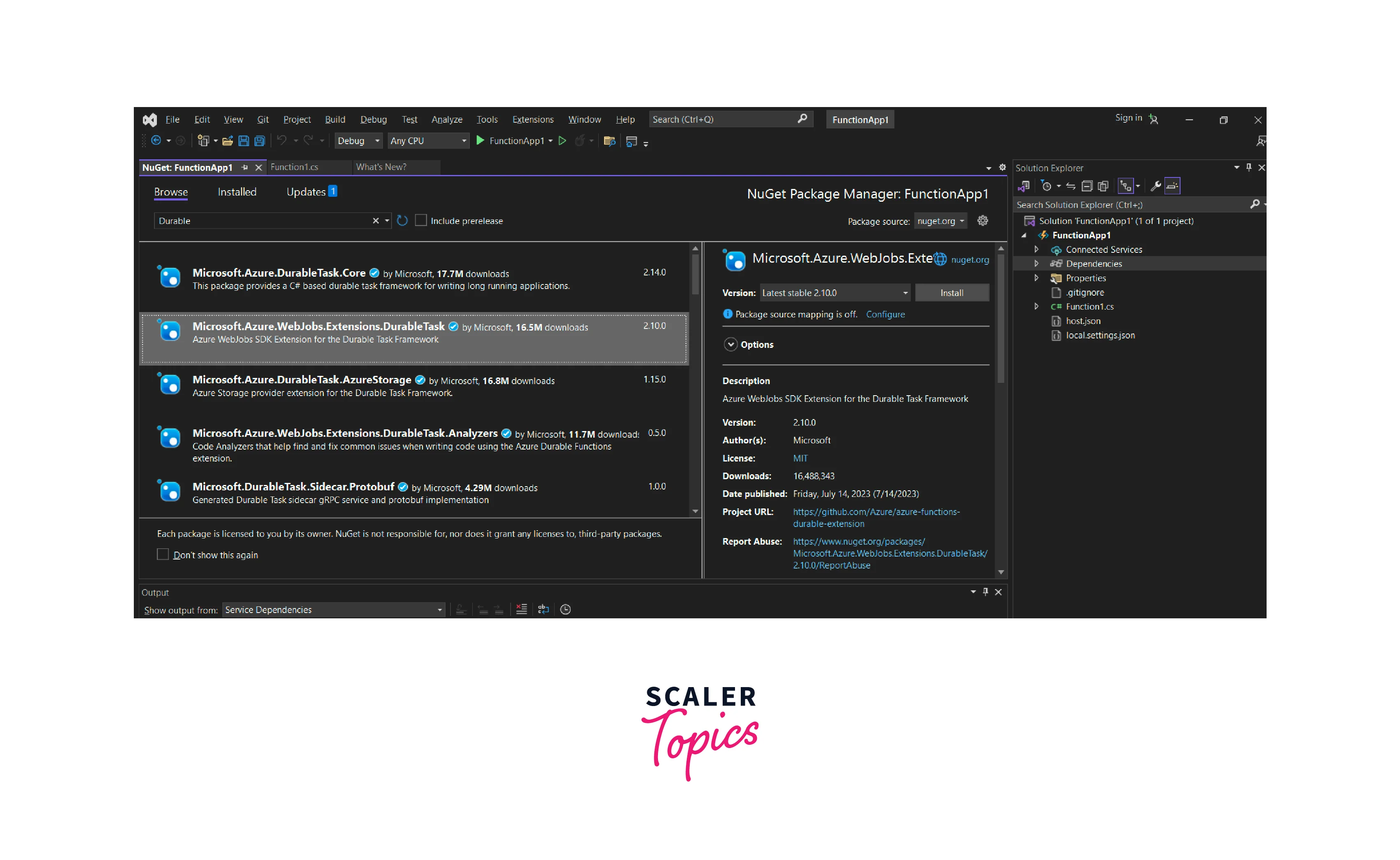1400x860 pixels.
Task: Open NuGet package source settings gear
Action: click(982, 221)
